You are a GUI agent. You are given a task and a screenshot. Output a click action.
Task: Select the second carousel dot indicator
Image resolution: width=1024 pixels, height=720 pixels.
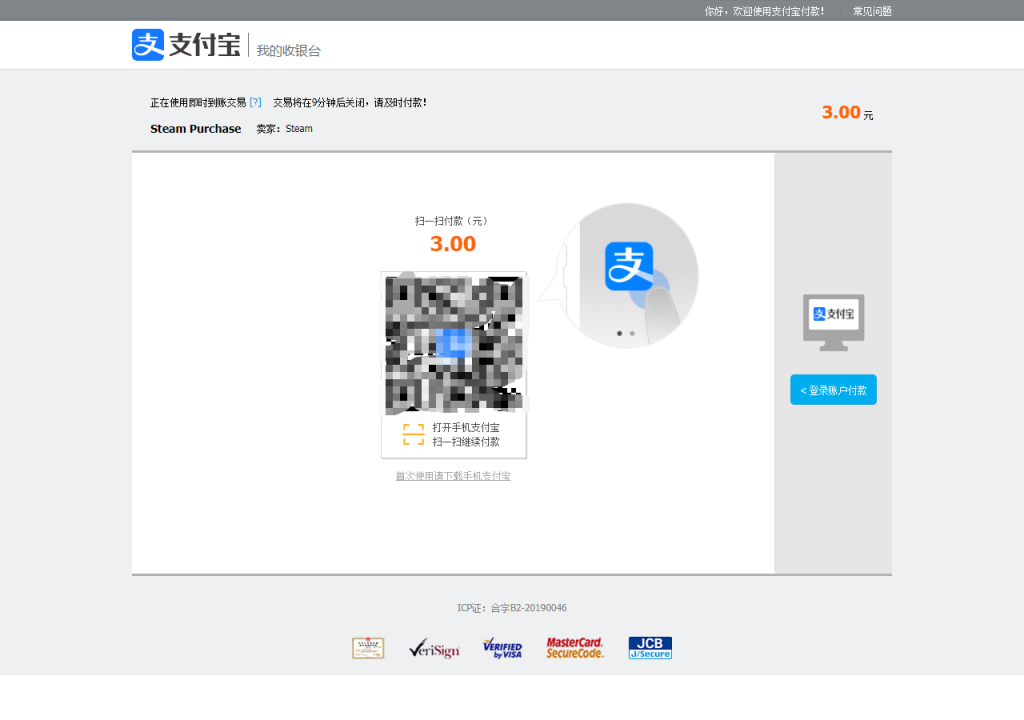tap(632, 333)
